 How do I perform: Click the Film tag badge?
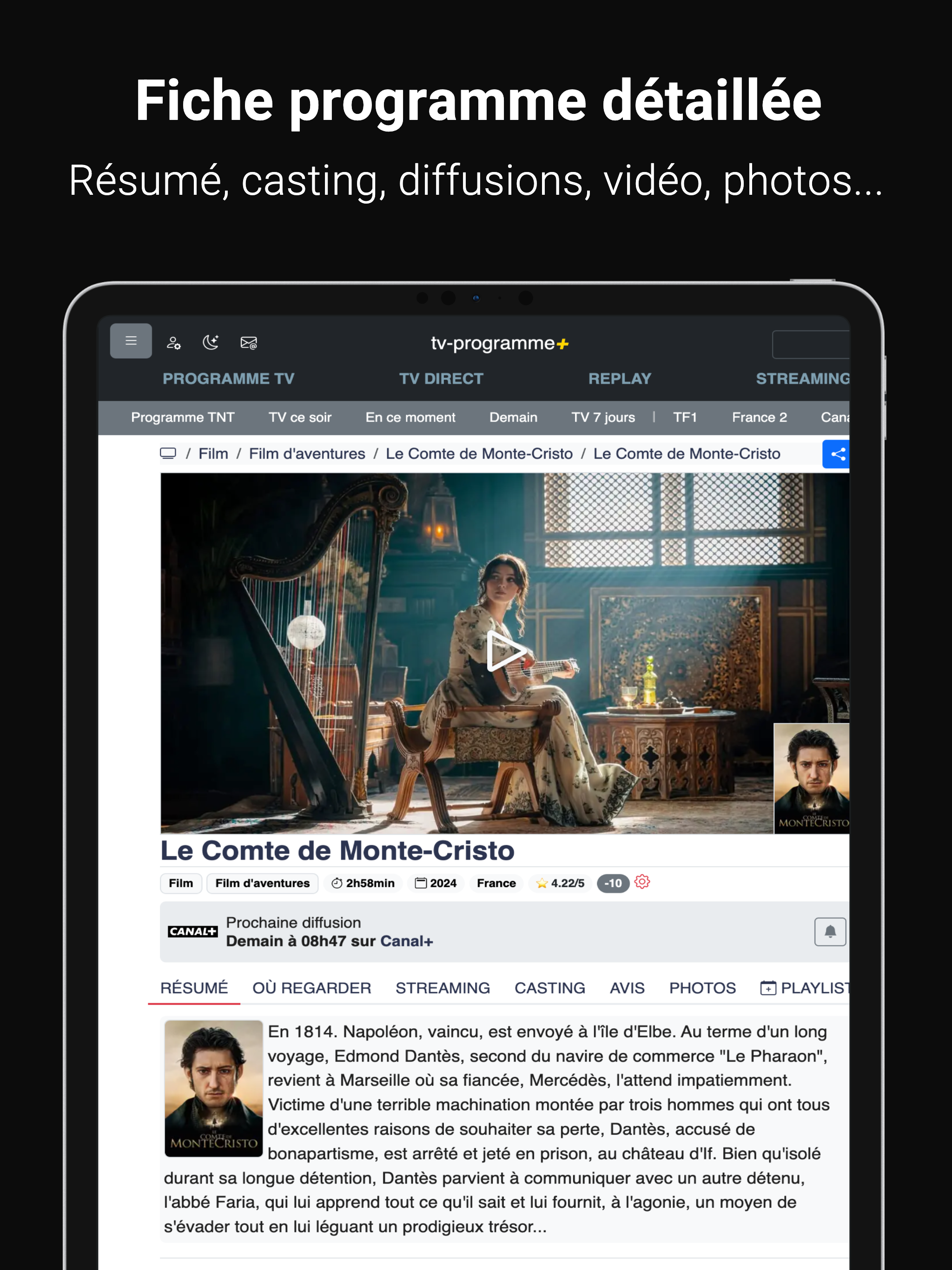tap(181, 883)
